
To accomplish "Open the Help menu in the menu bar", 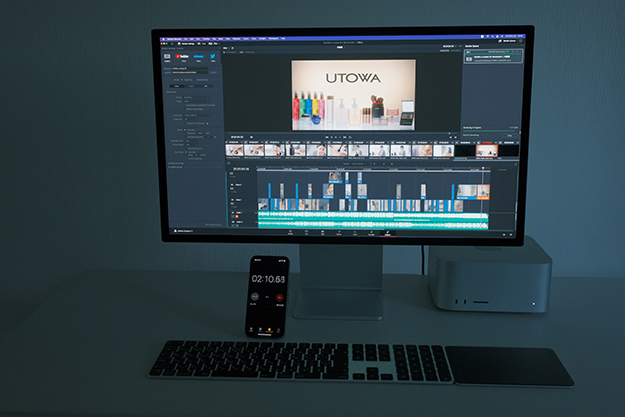I will [283, 39].
